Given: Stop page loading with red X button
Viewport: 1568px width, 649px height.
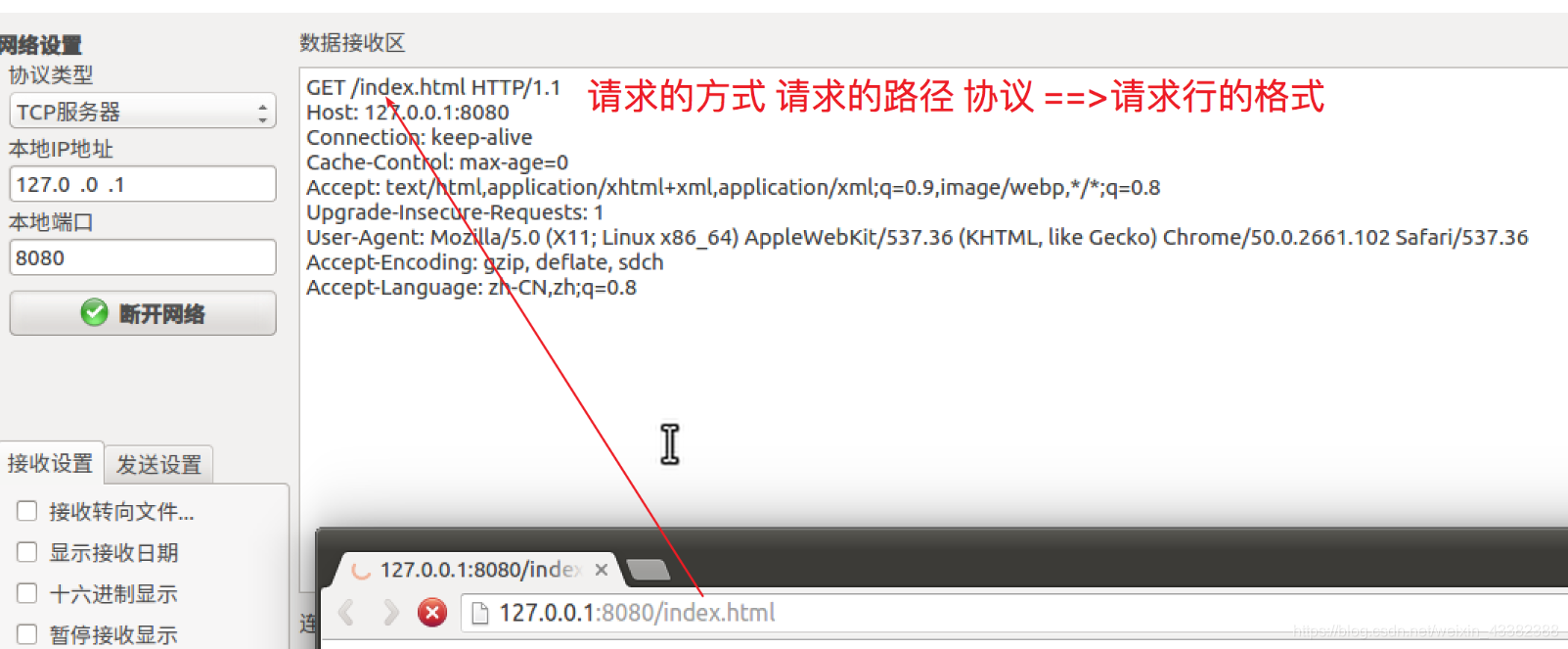Looking at the screenshot, I should click(432, 613).
